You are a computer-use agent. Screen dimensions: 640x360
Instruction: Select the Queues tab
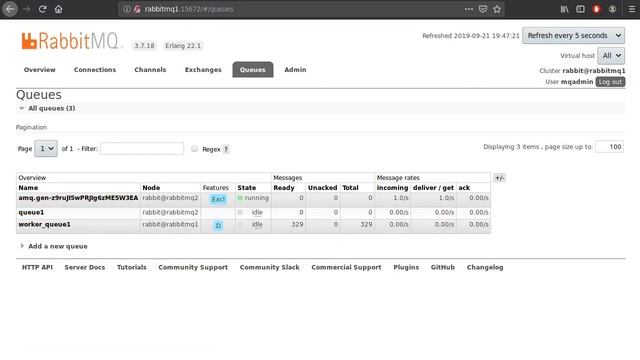[x=253, y=70]
